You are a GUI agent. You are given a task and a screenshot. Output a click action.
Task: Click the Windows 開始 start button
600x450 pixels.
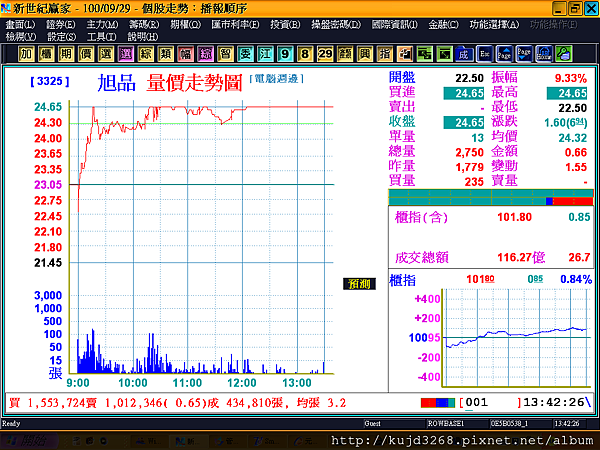tap(30, 441)
